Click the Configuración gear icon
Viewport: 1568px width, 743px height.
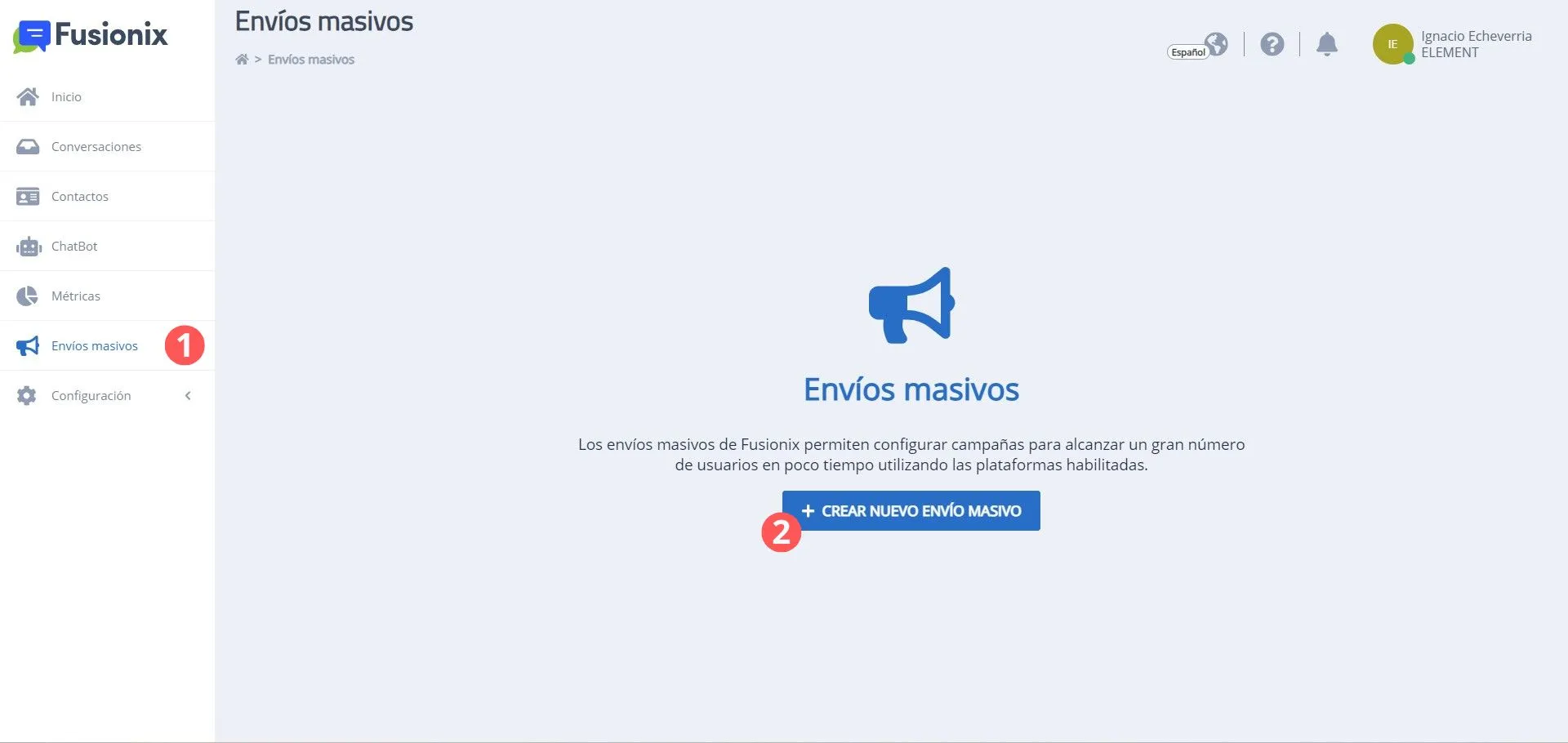click(x=27, y=395)
